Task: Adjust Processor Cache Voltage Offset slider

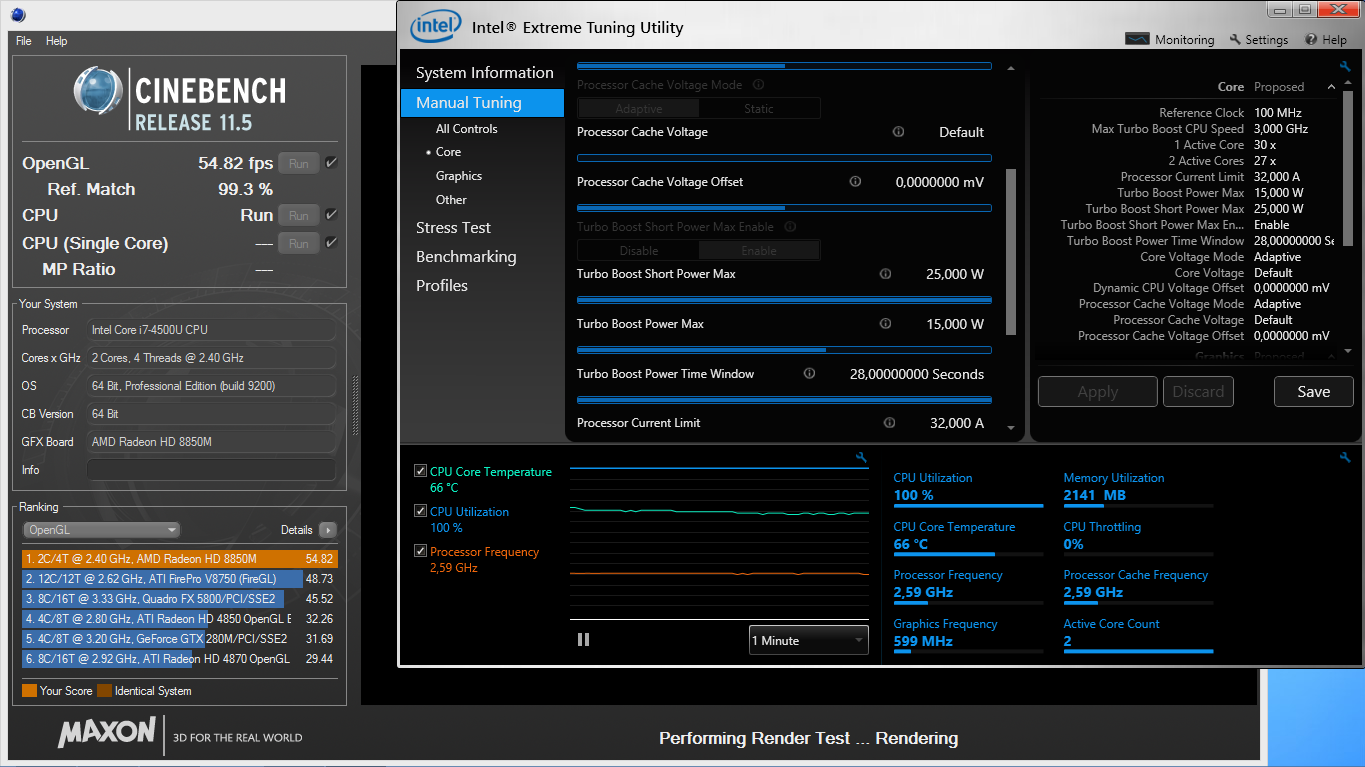Action: [784, 208]
